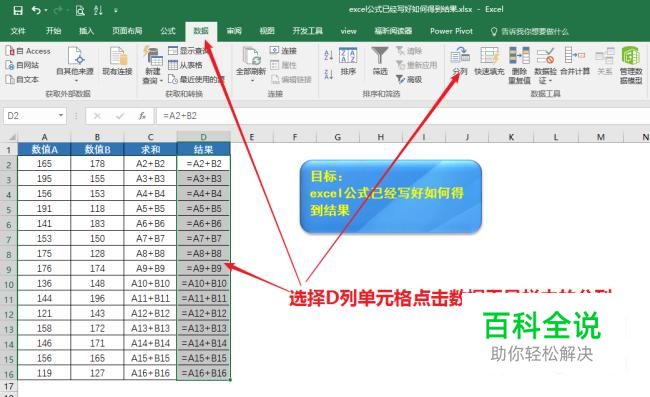Screen dimensions: 650x397
Task: Switch to the 公式 tab
Action: click(x=168, y=31)
